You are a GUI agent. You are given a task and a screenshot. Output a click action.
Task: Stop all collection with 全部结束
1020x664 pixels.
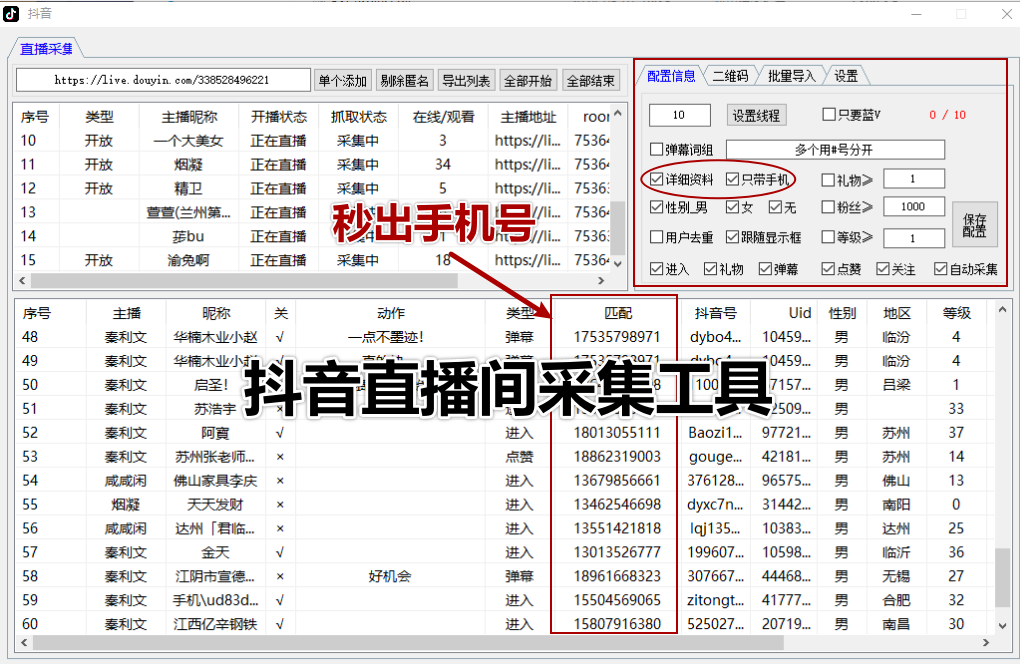click(x=590, y=79)
